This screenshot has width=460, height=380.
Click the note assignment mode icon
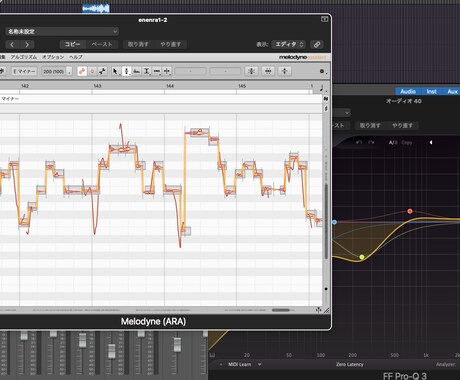102,71
